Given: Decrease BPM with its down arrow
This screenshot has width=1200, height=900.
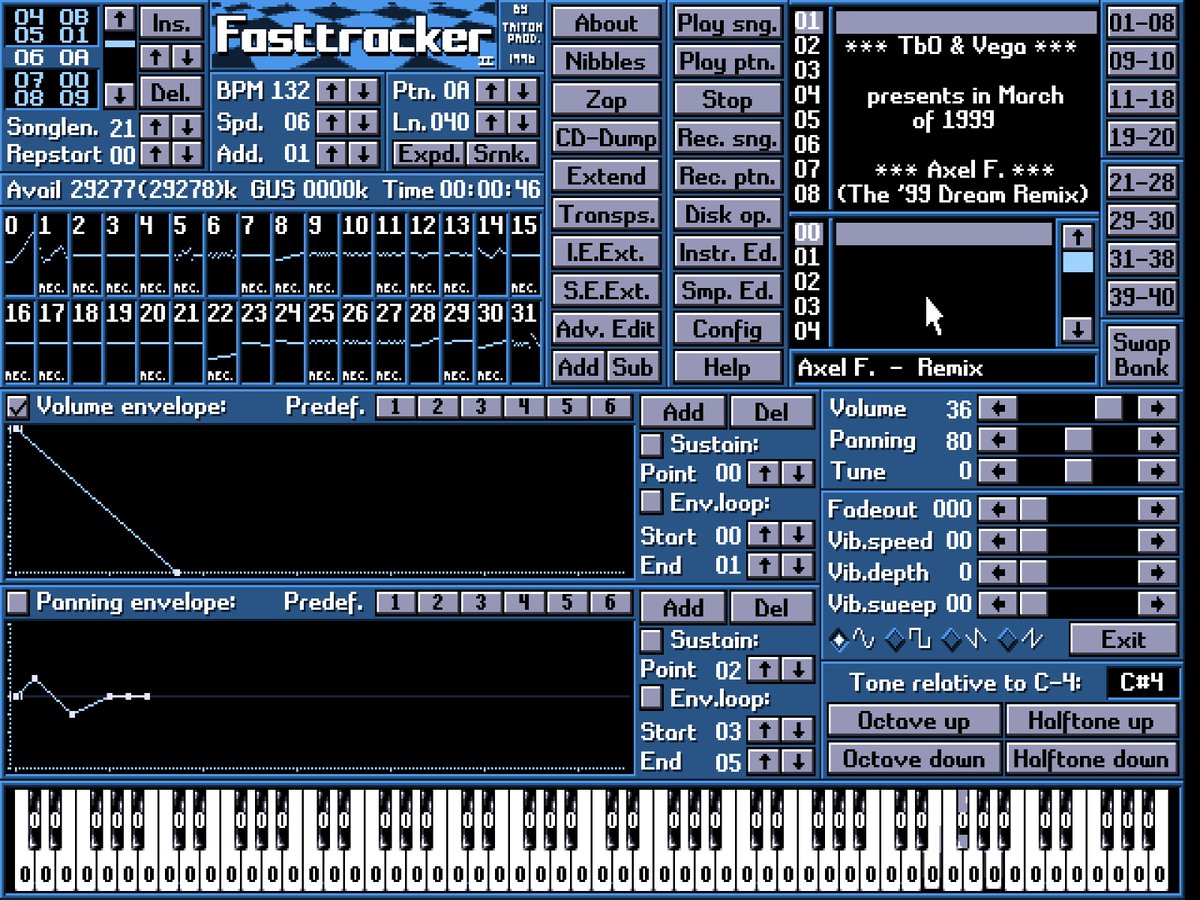Looking at the screenshot, I should [364, 90].
